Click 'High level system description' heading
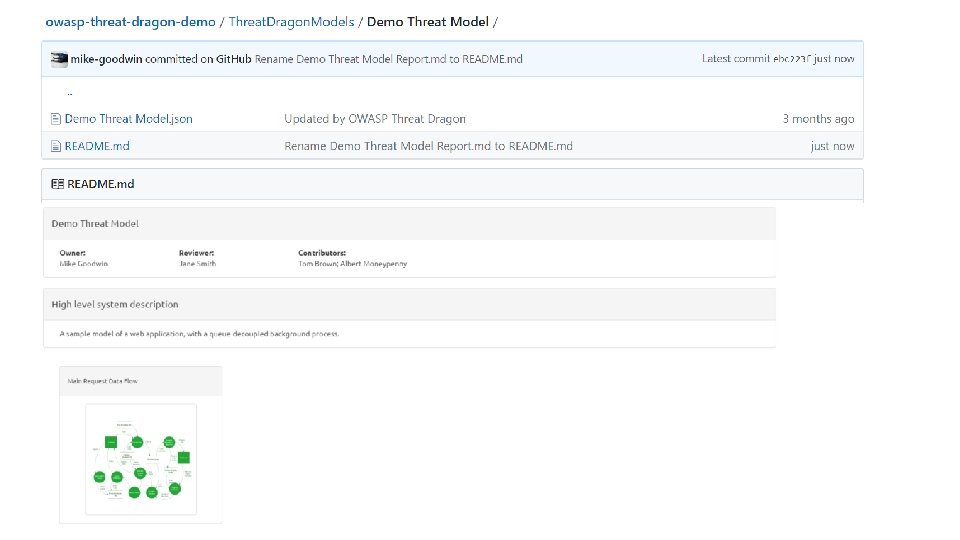 (x=114, y=304)
